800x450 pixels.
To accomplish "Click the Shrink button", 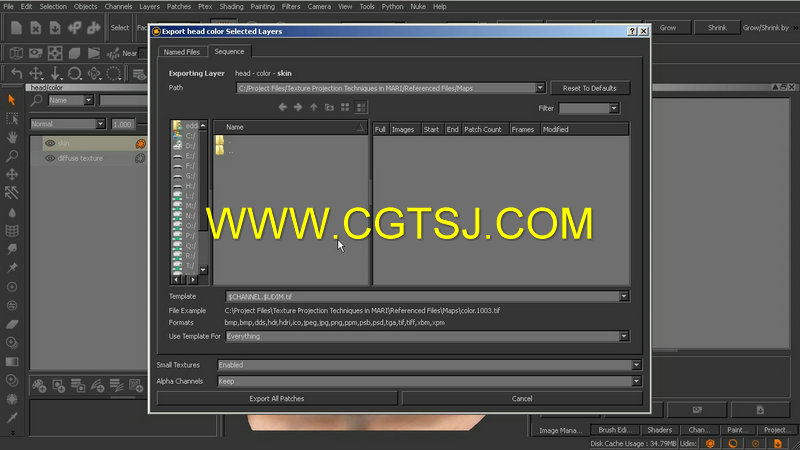I will [x=717, y=28].
